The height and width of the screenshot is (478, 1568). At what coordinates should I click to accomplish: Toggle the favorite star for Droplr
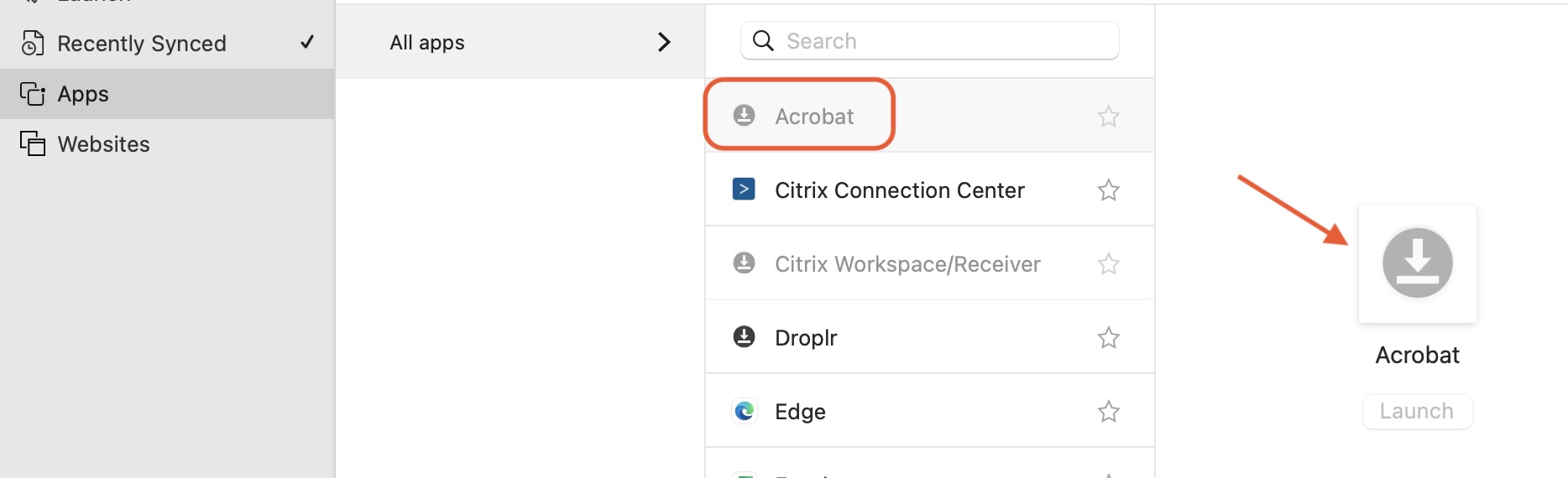point(1109,337)
